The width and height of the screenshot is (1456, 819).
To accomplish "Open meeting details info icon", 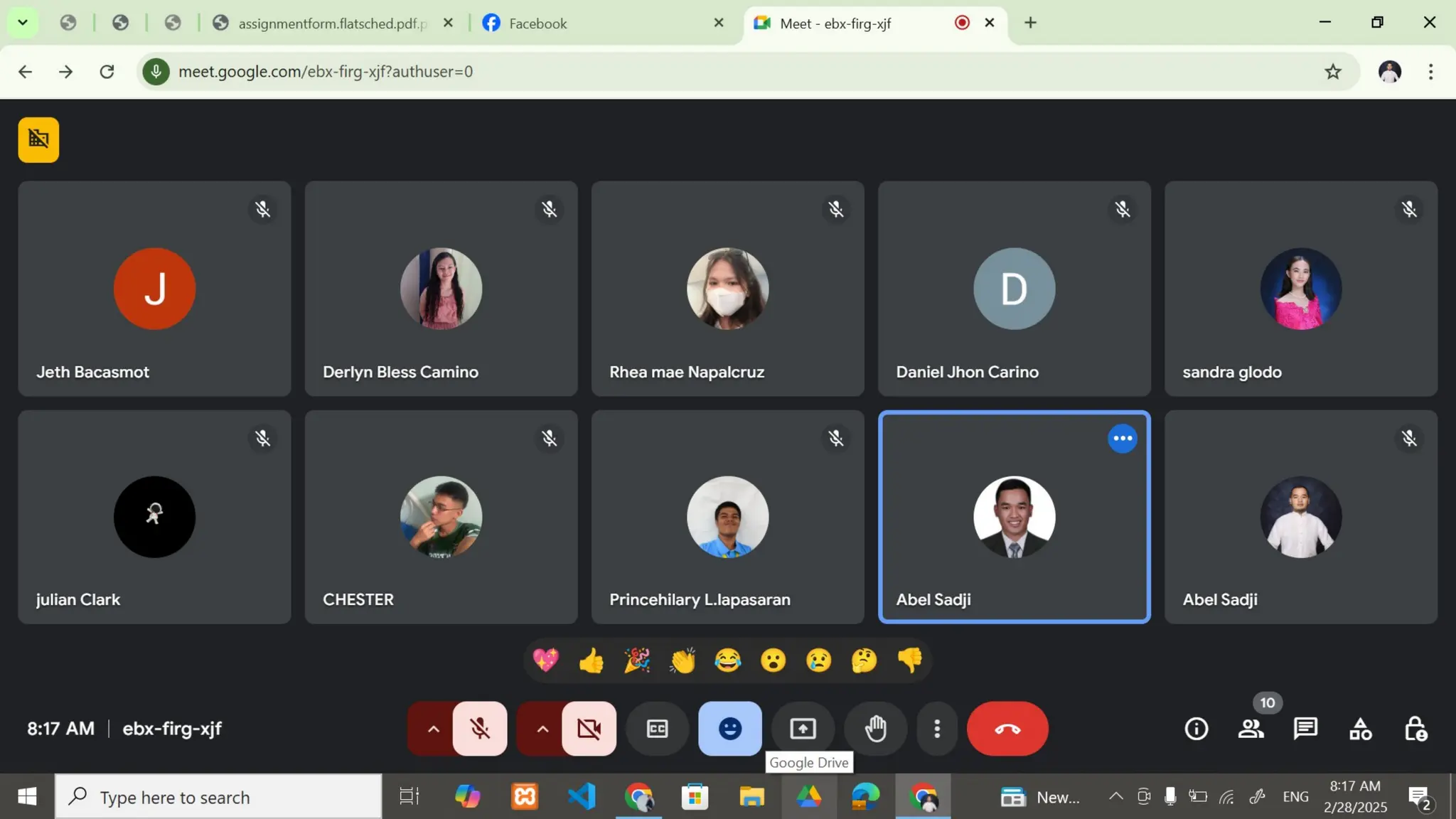I will coord(1197,729).
